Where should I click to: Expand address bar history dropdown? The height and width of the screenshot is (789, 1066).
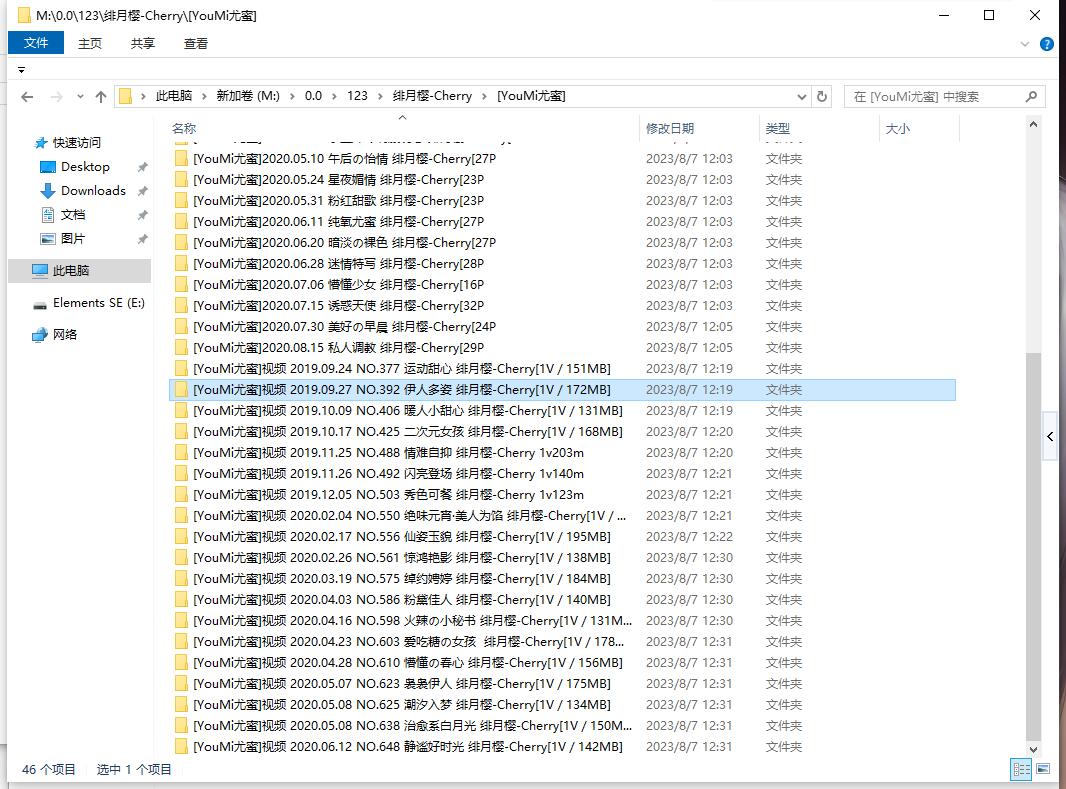[802, 97]
